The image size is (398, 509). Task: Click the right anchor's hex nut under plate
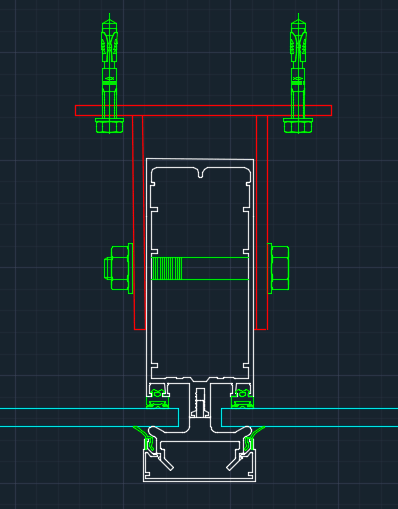[298, 126]
